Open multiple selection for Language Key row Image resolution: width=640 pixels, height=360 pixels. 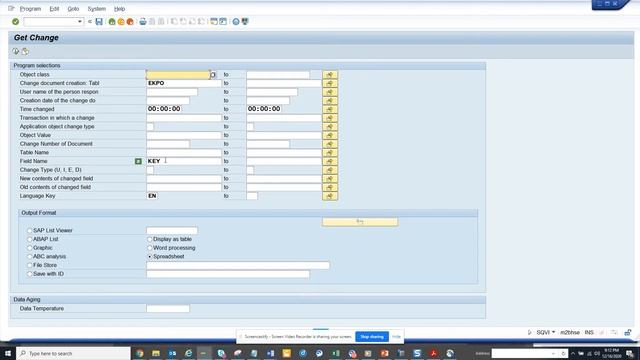pos(330,196)
